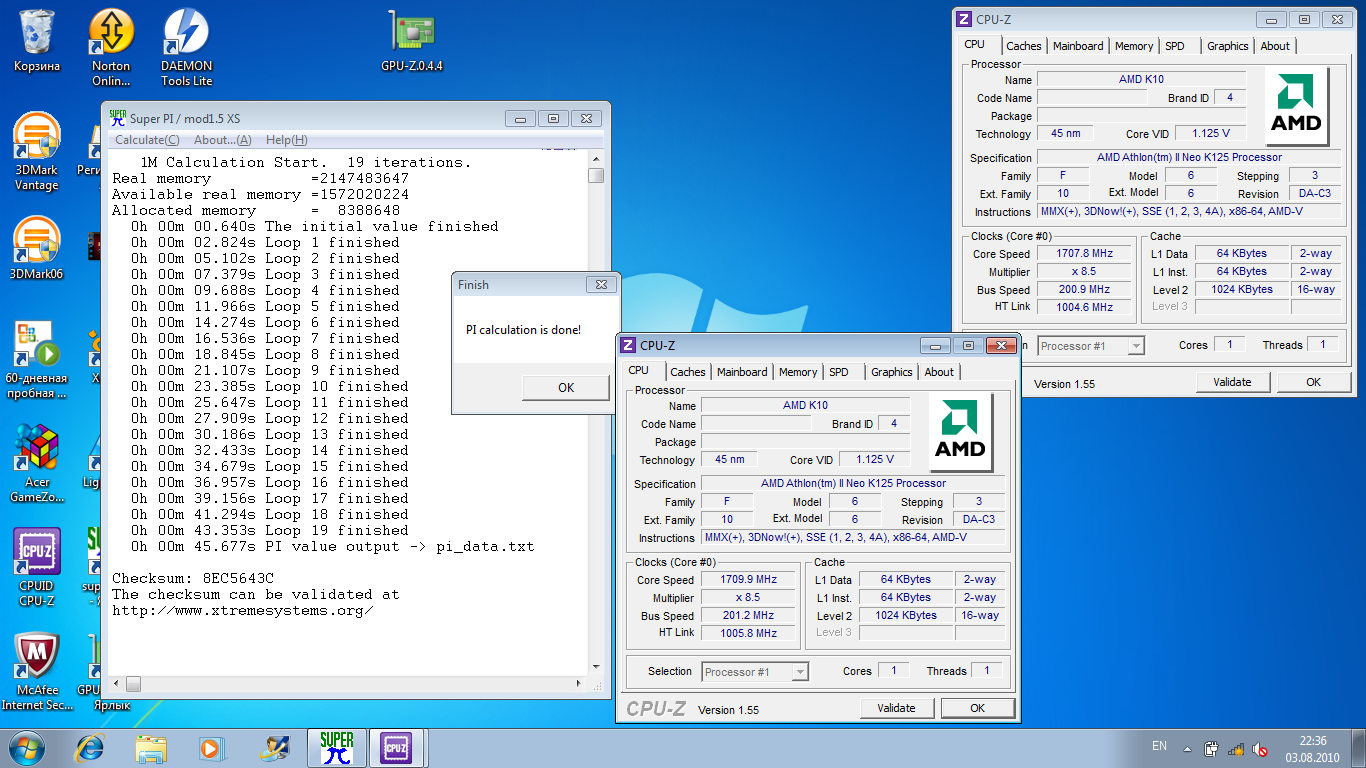Switch to Memory tab in front CPU-Z
The height and width of the screenshot is (768, 1366).
(798, 372)
